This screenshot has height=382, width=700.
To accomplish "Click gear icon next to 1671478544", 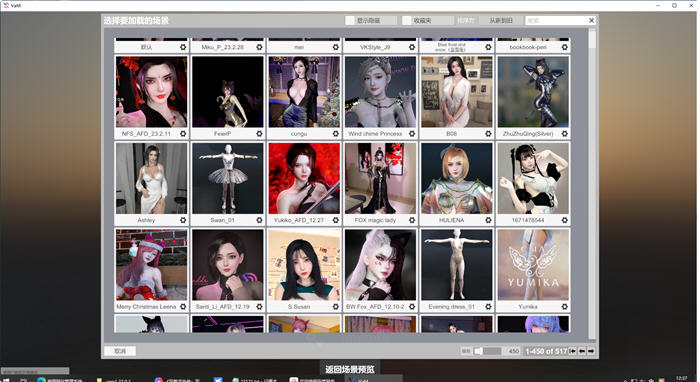I will point(565,220).
